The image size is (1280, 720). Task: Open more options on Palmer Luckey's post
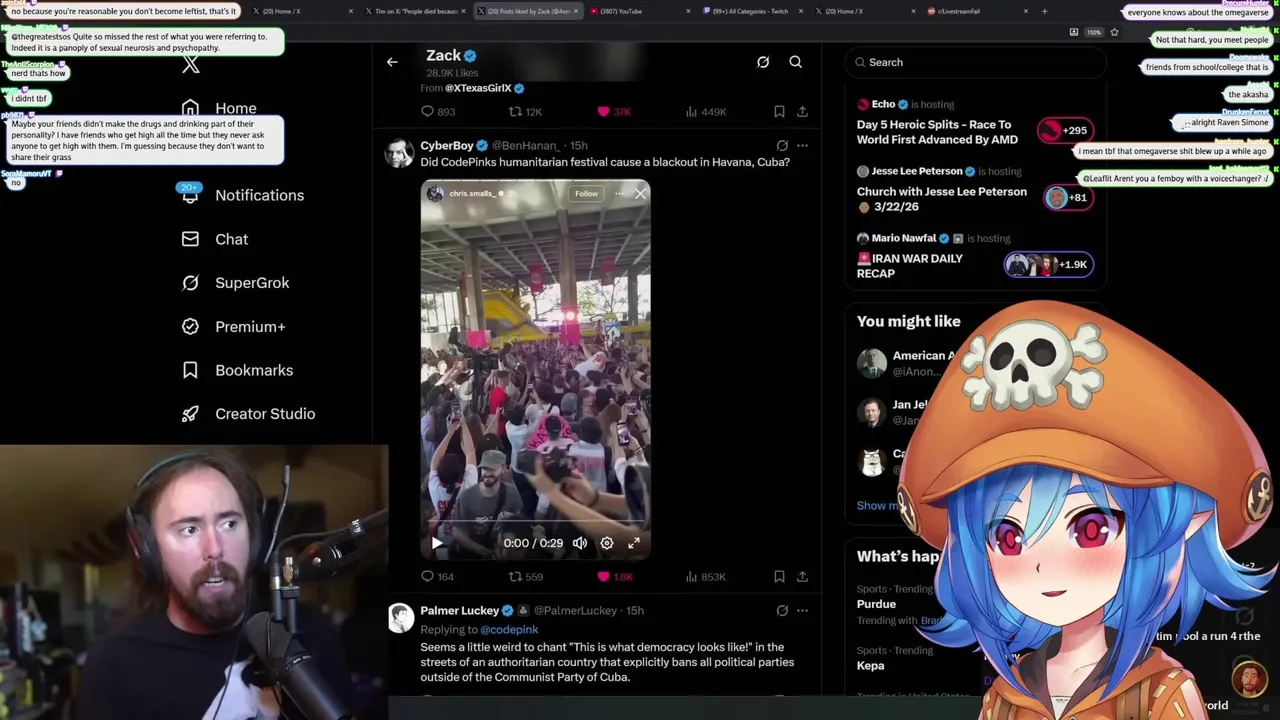click(x=802, y=610)
